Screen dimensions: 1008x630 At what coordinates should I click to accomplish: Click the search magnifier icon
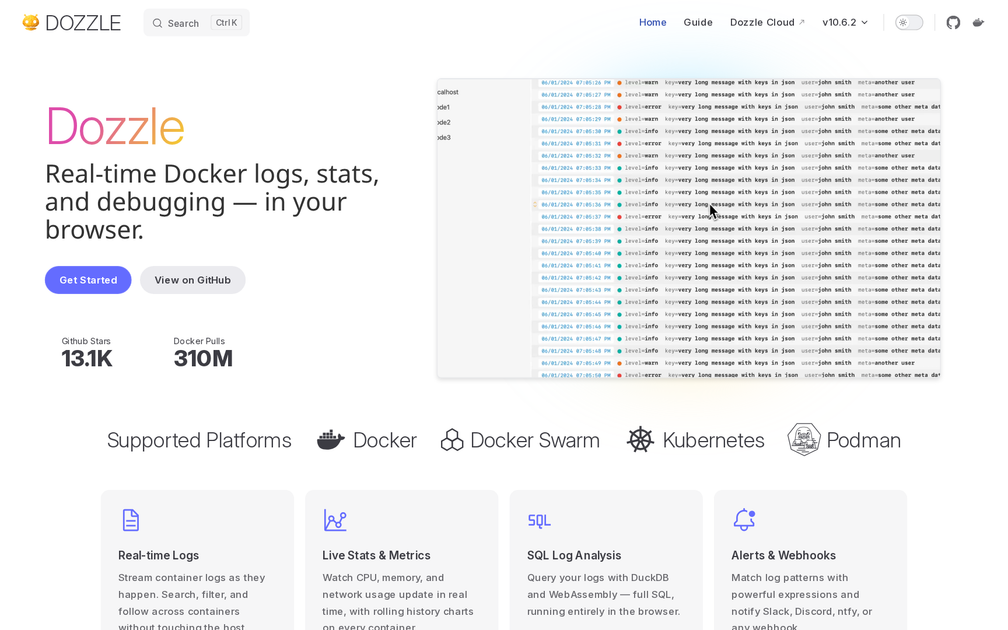click(158, 23)
